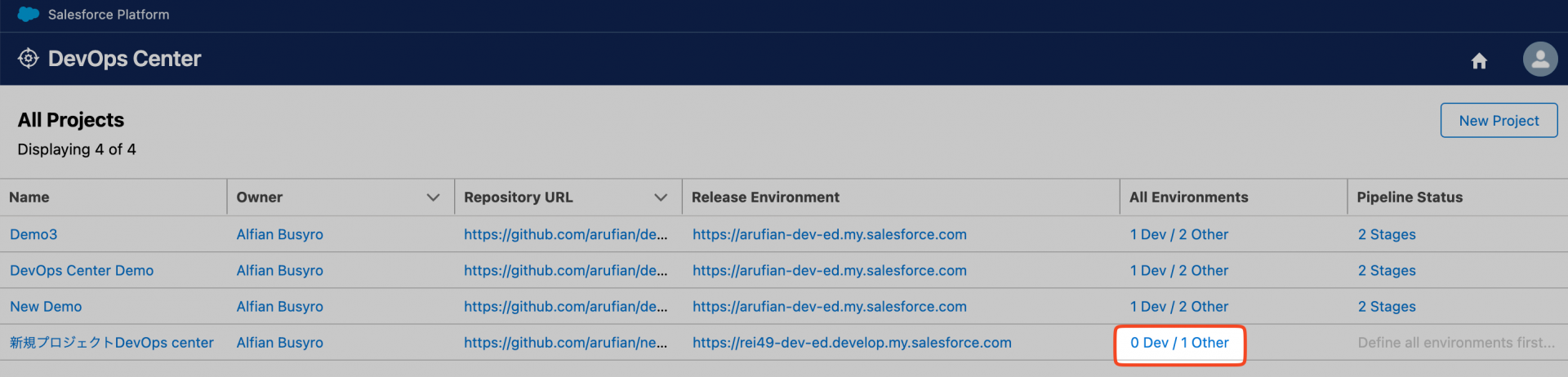Click the DevOps Center gear icon
This screenshot has width=1568, height=377.
coord(29,59)
